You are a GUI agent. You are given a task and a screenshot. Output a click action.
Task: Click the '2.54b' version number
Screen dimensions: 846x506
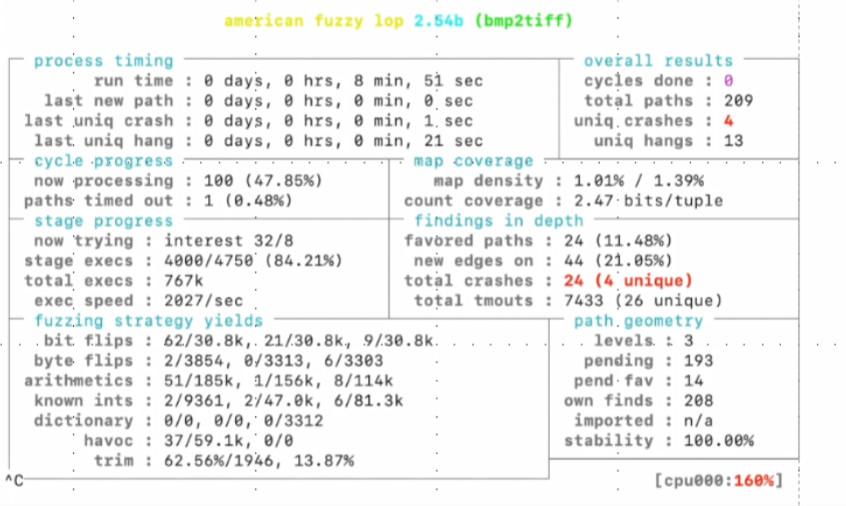point(438,21)
